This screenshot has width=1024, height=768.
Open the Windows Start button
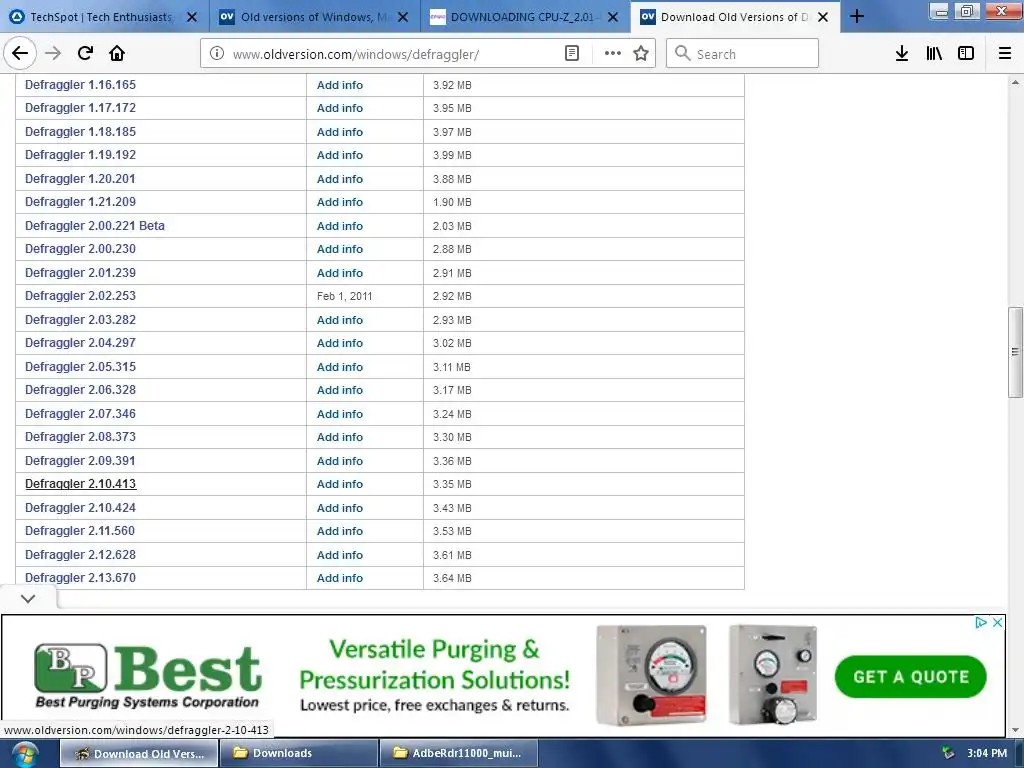[x=24, y=754]
